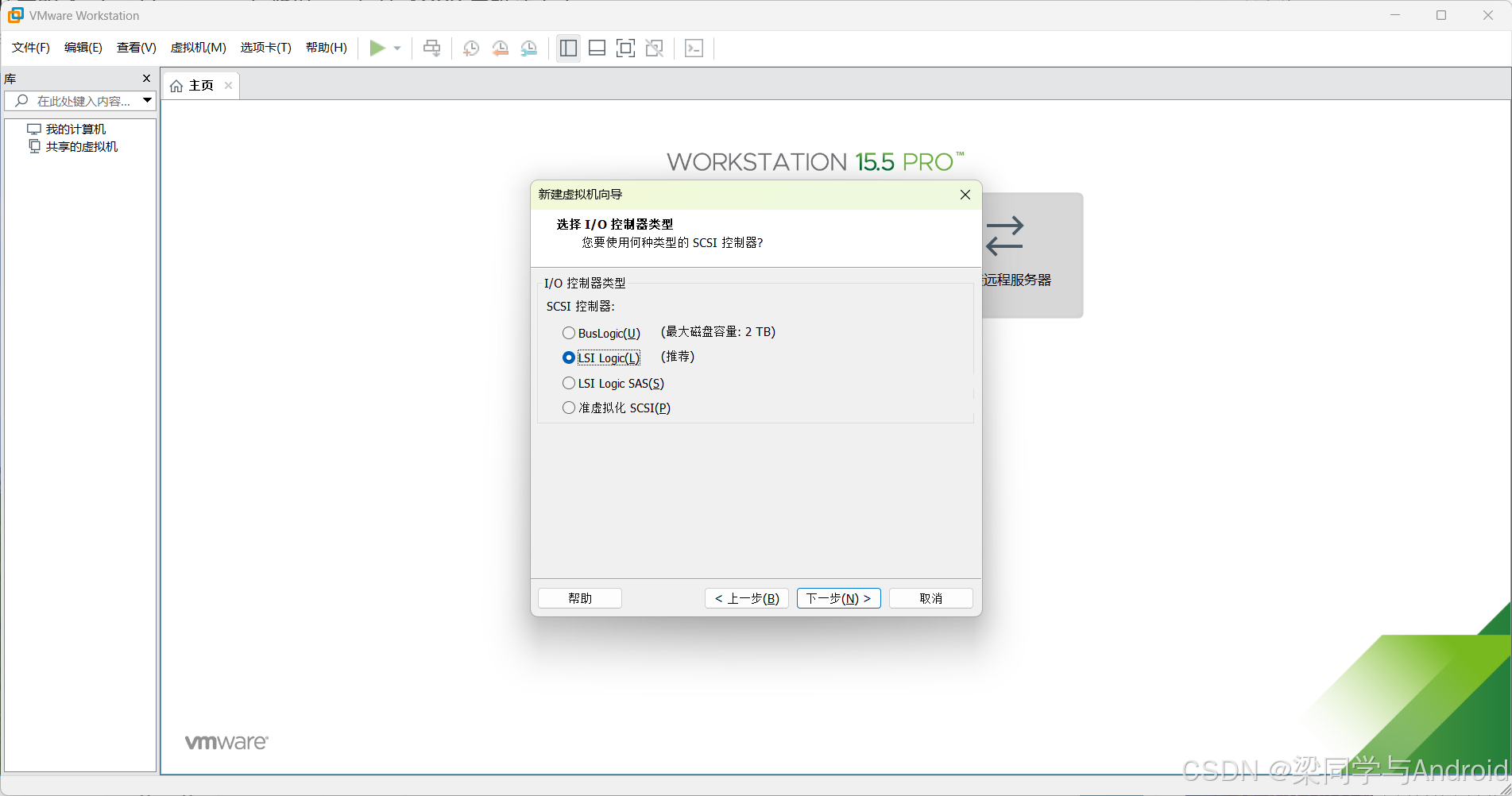Select the 准虚拟化 SCSI(P) radio button

569,408
